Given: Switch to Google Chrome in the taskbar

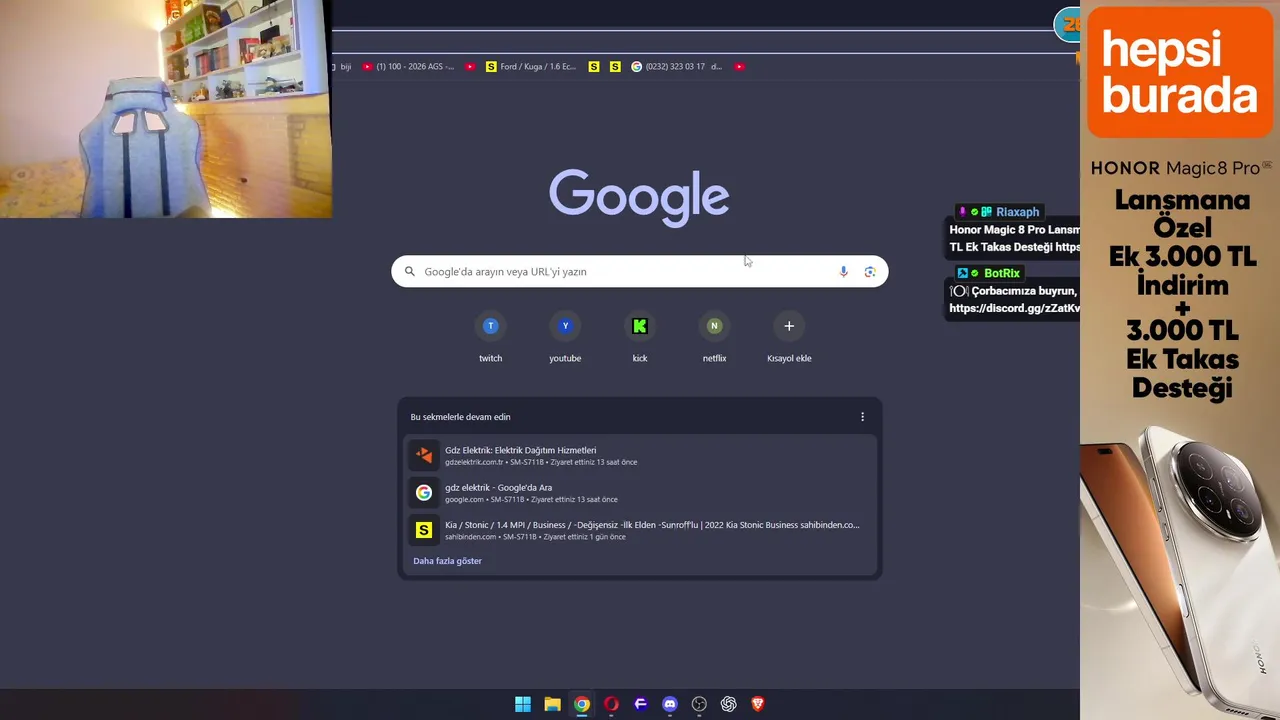Looking at the screenshot, I should [x=582, y=704].
